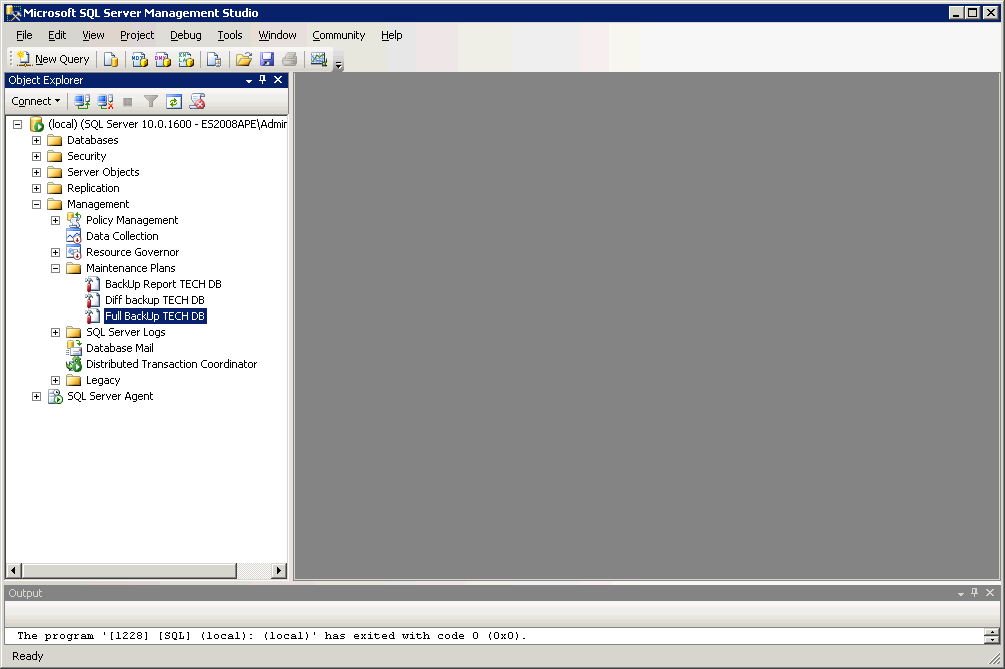Click the (local) SQL Server node label
This screenshot has width=1005, height=669.
[x=167, y=124]
